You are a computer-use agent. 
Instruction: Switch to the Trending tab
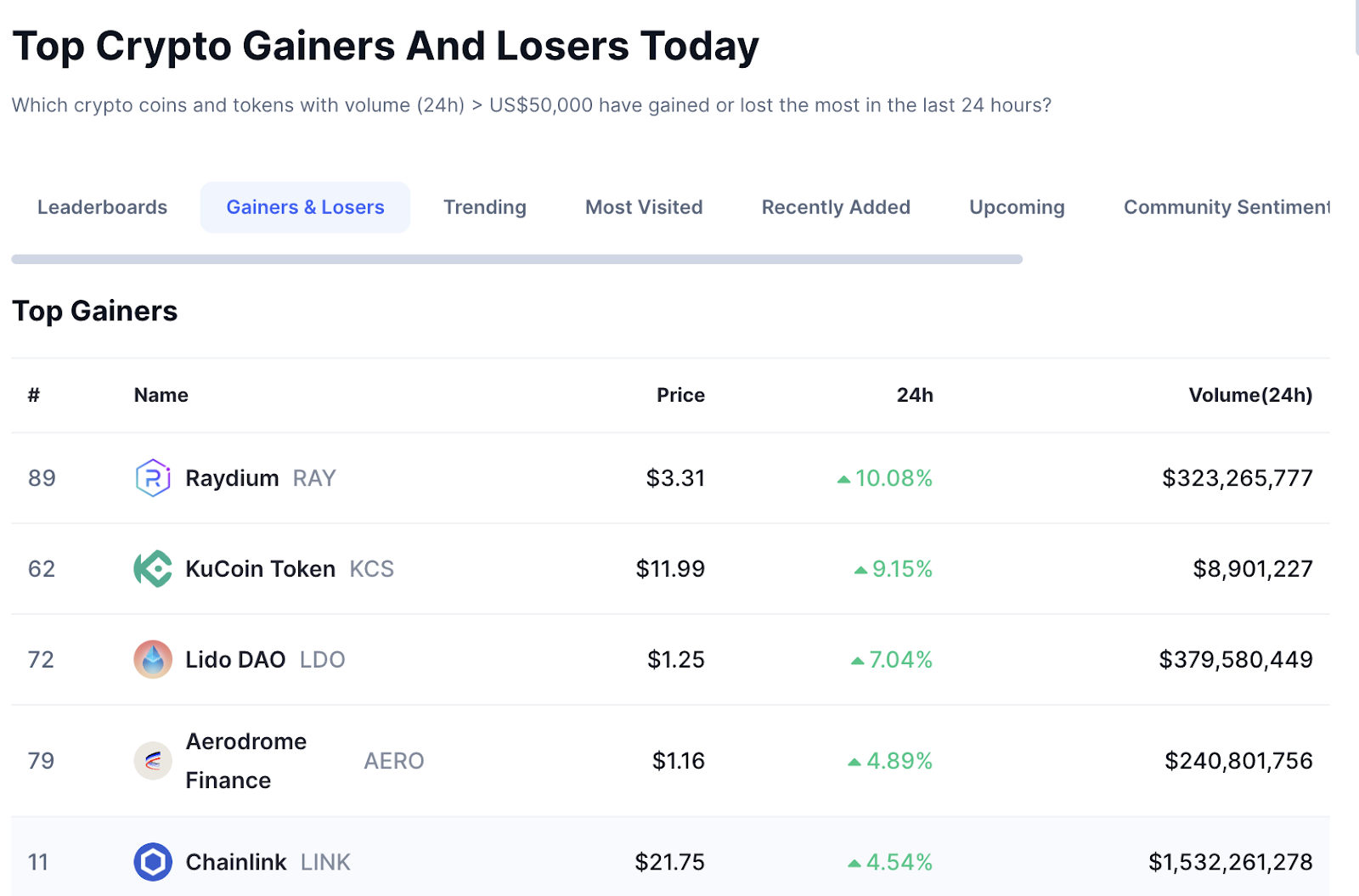pos(485,207)
